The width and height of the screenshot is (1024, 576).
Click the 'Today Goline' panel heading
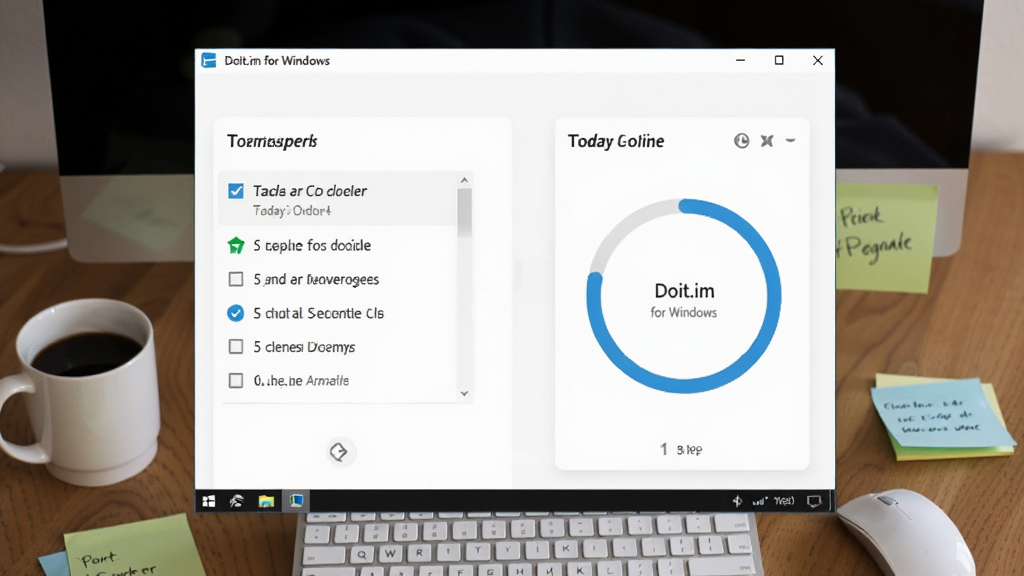(x=616, y=141)
